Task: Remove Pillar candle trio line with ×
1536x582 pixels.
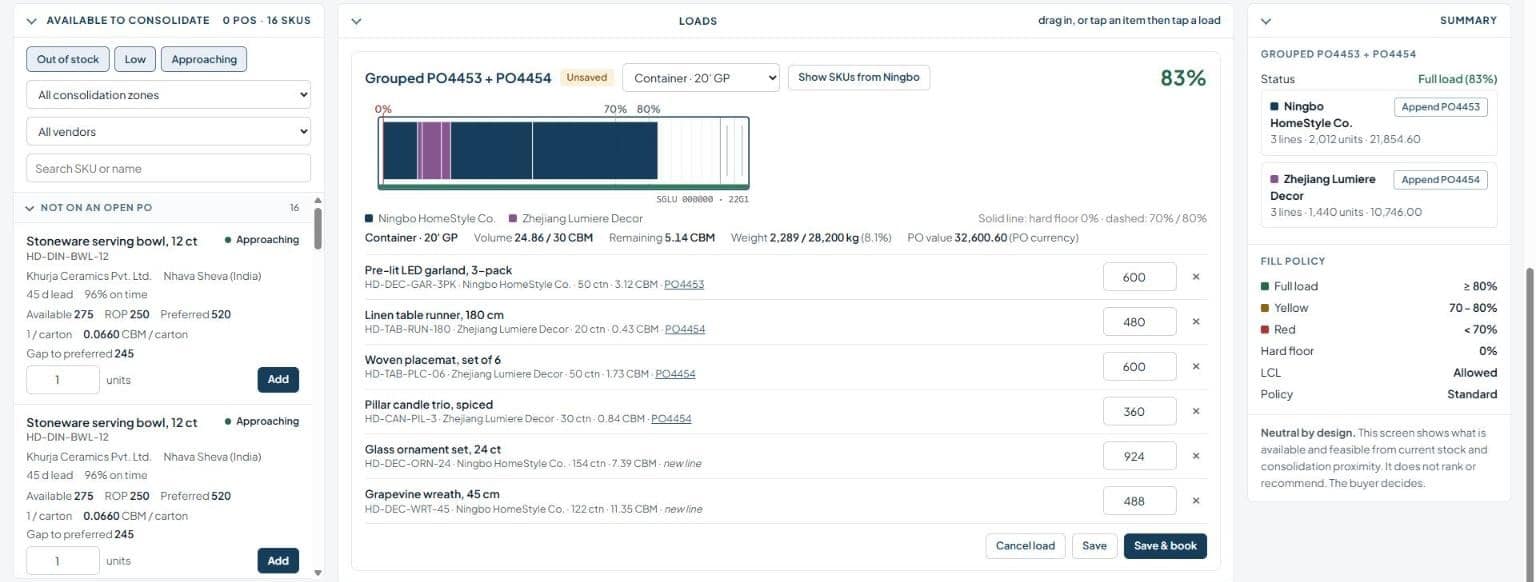Action: point(1195,411)
